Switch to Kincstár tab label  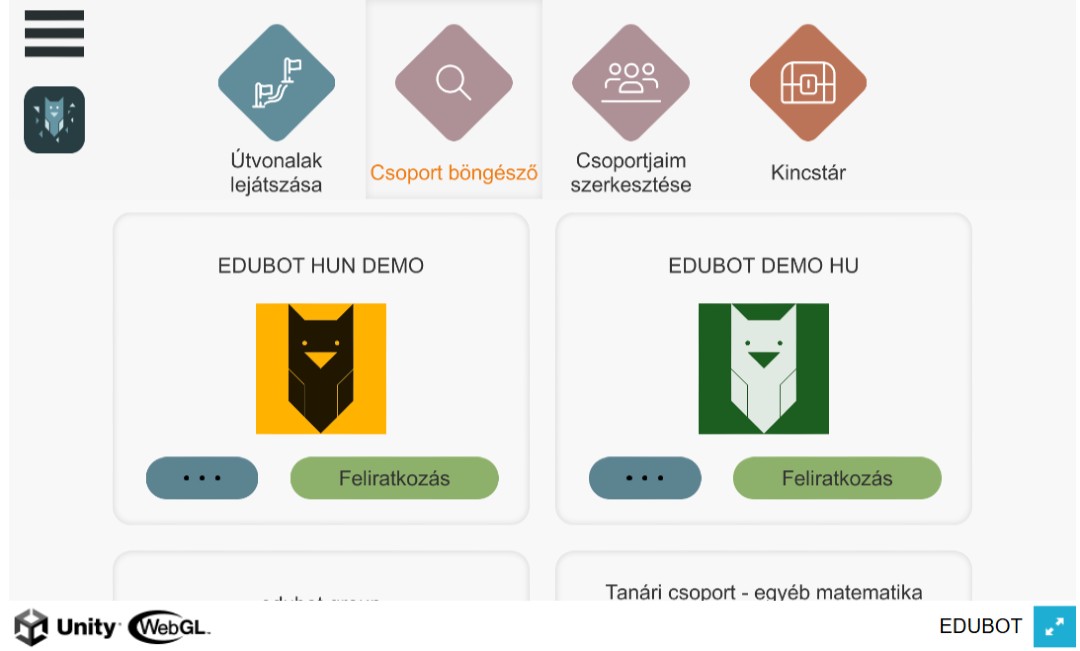808,172
